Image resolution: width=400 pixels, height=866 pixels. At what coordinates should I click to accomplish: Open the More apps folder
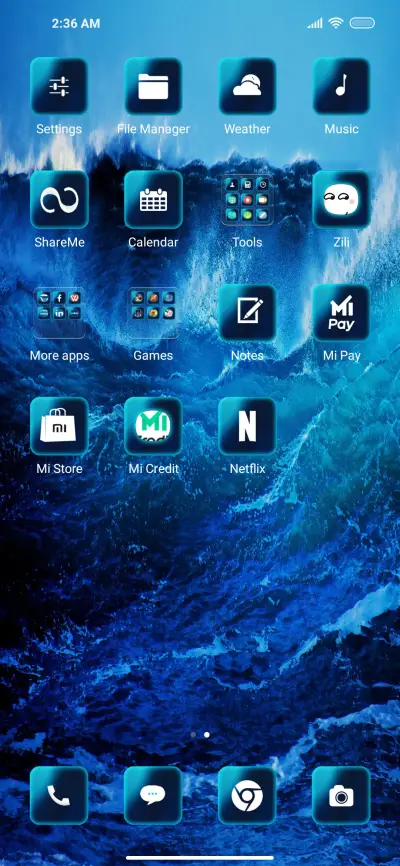click(59, 313)
